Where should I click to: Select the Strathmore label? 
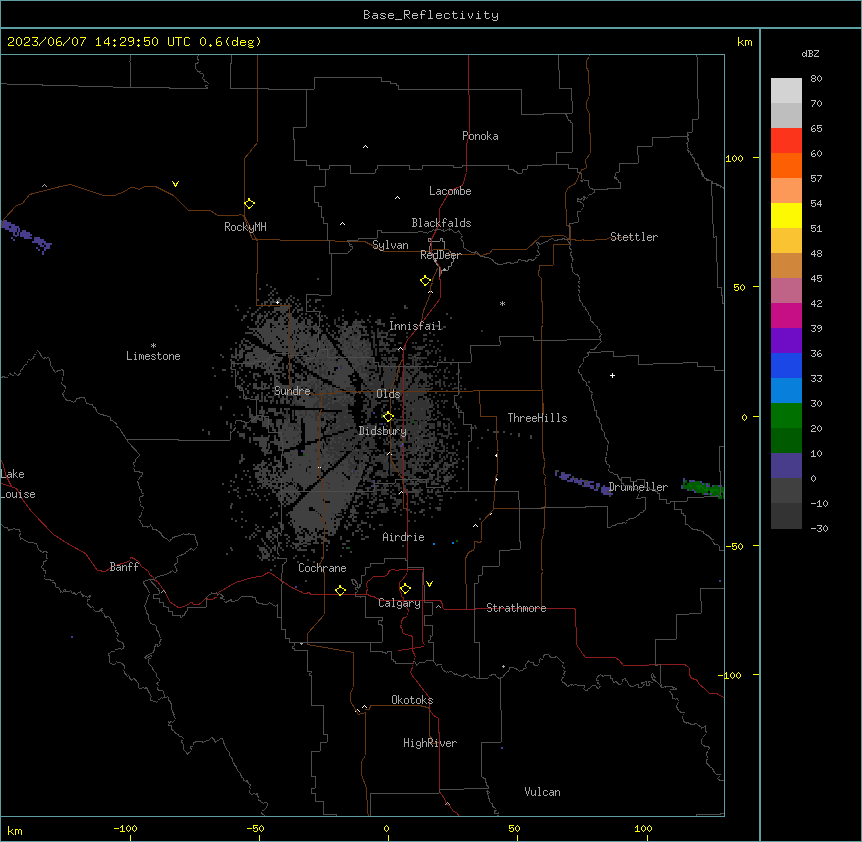[516, 608]
